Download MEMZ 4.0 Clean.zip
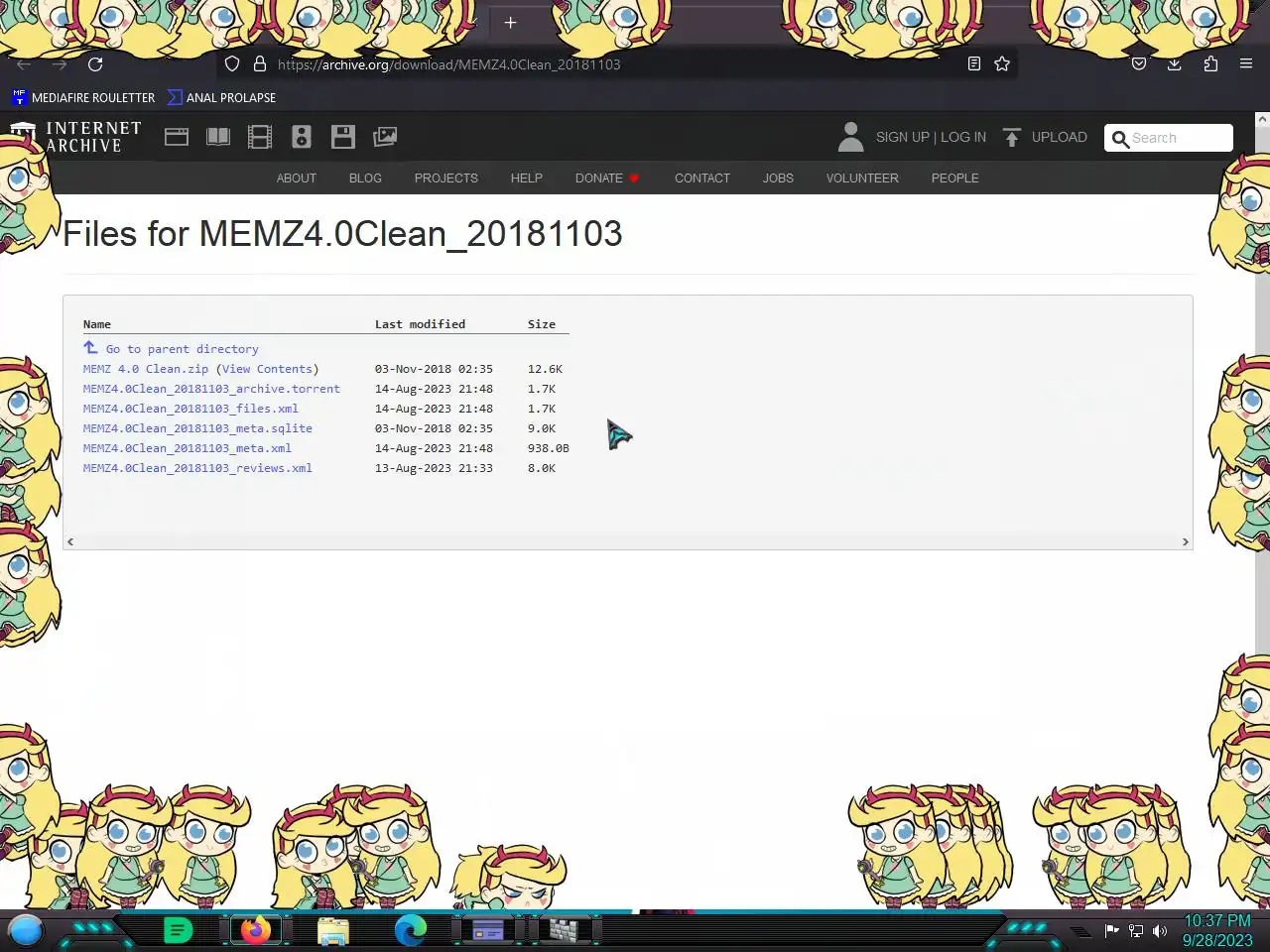 pyautogui.click(x=146, y=369)
